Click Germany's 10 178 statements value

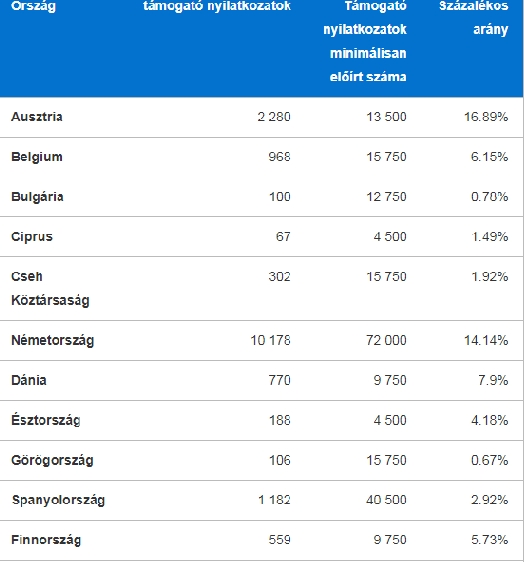[x=270, y=340]
